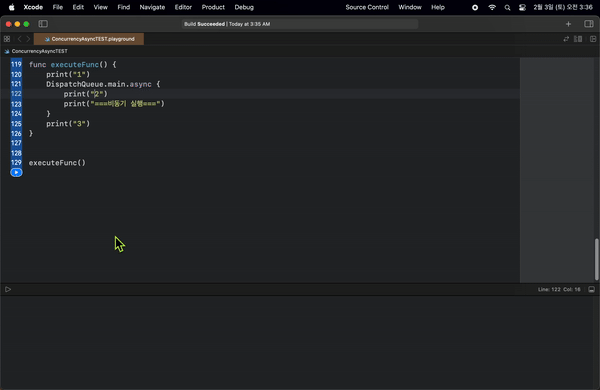
Task: Open the Xcode application menu
Action: point(33,7)
